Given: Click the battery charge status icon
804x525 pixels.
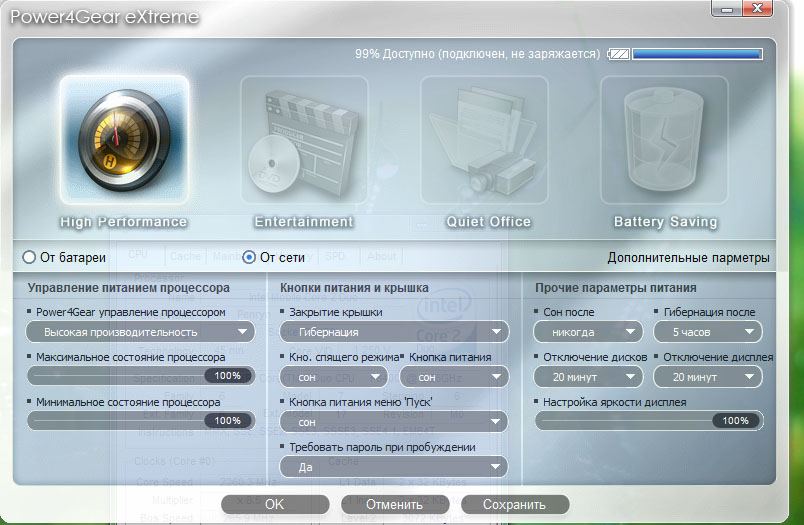Looking at the screenshot, I should (x=618, y=54).
